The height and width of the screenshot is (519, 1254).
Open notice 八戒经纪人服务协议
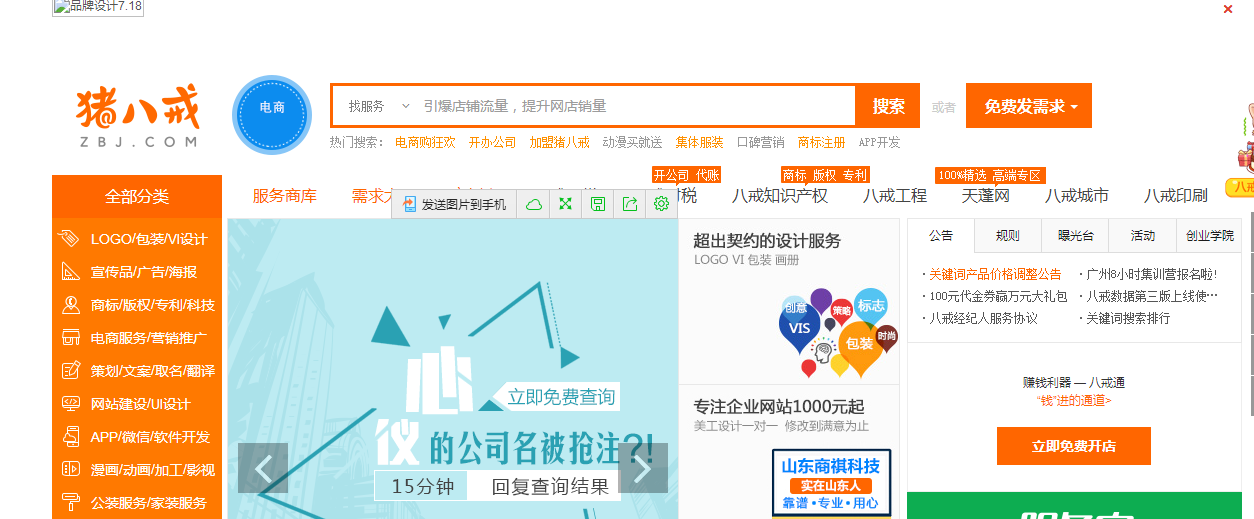pos(983,318)
